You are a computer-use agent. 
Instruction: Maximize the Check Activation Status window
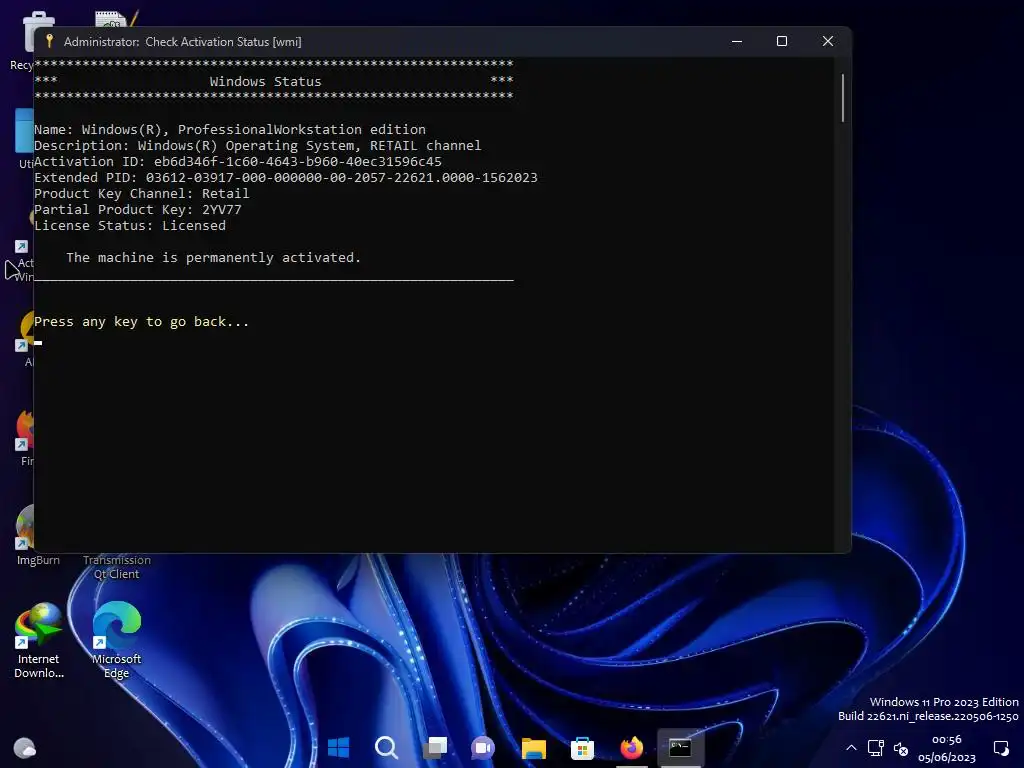pyautogui.click(x=782, y=41)
